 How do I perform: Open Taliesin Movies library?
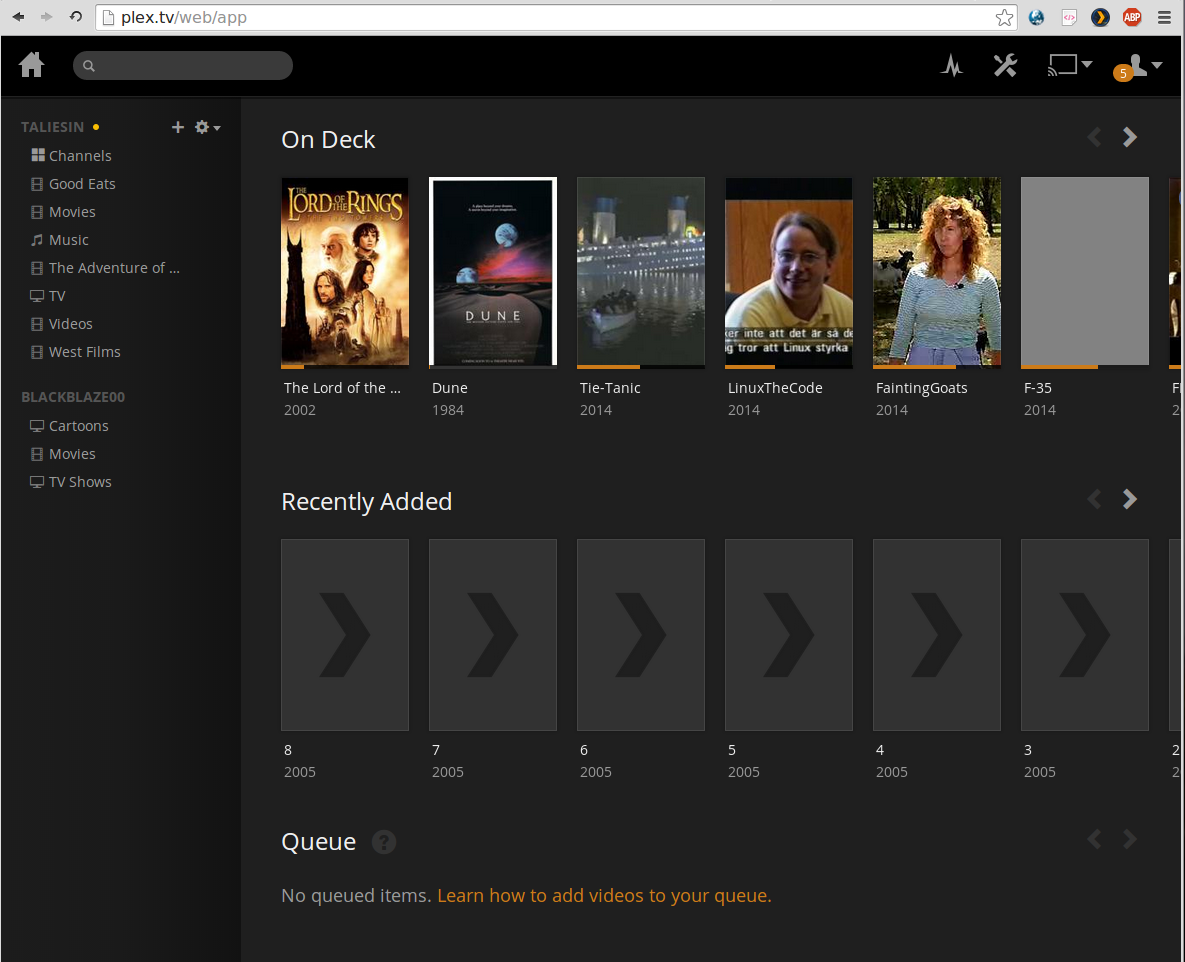coord(63,212)
